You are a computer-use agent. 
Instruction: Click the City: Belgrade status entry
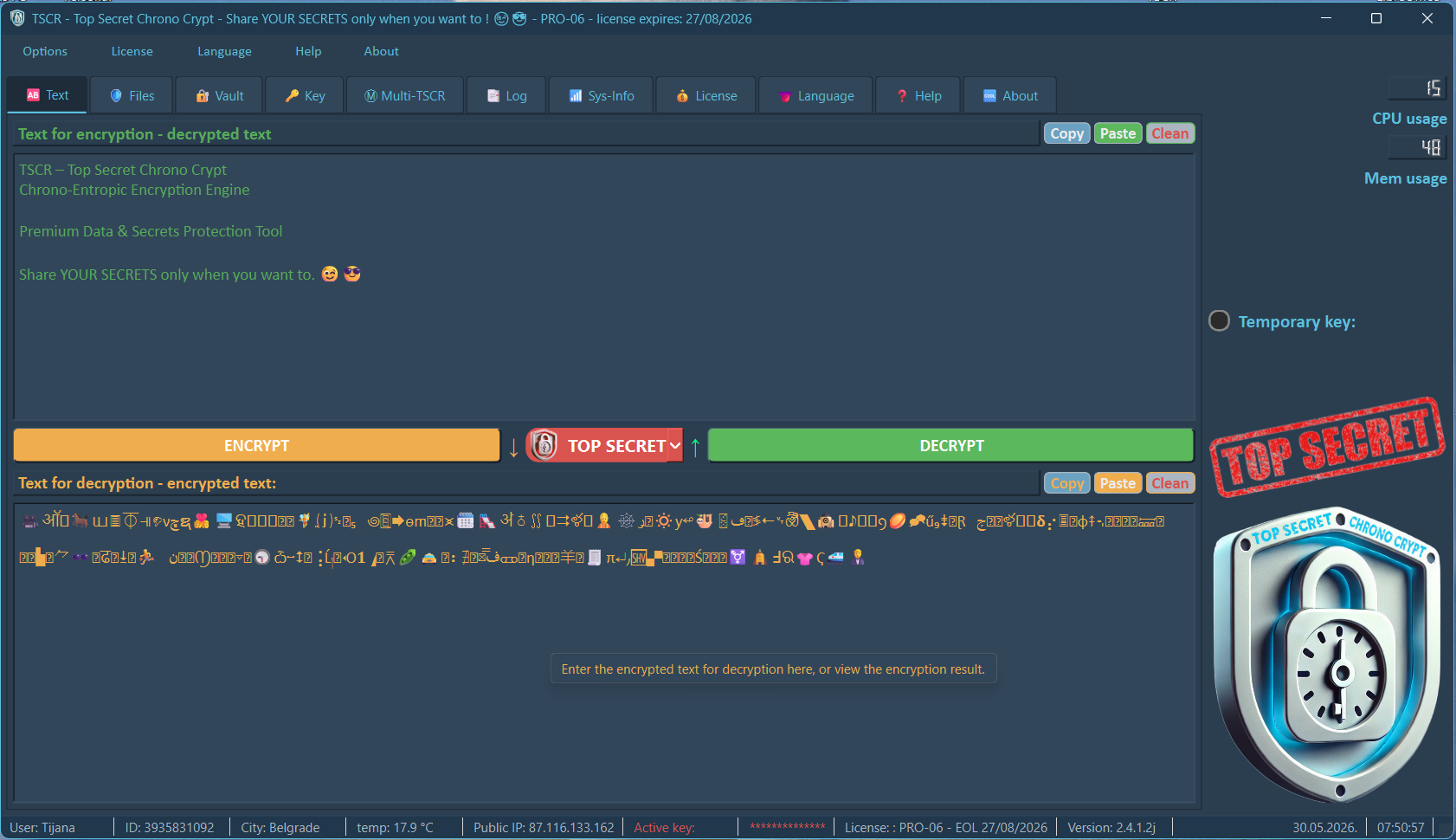[x=280, y=828]
